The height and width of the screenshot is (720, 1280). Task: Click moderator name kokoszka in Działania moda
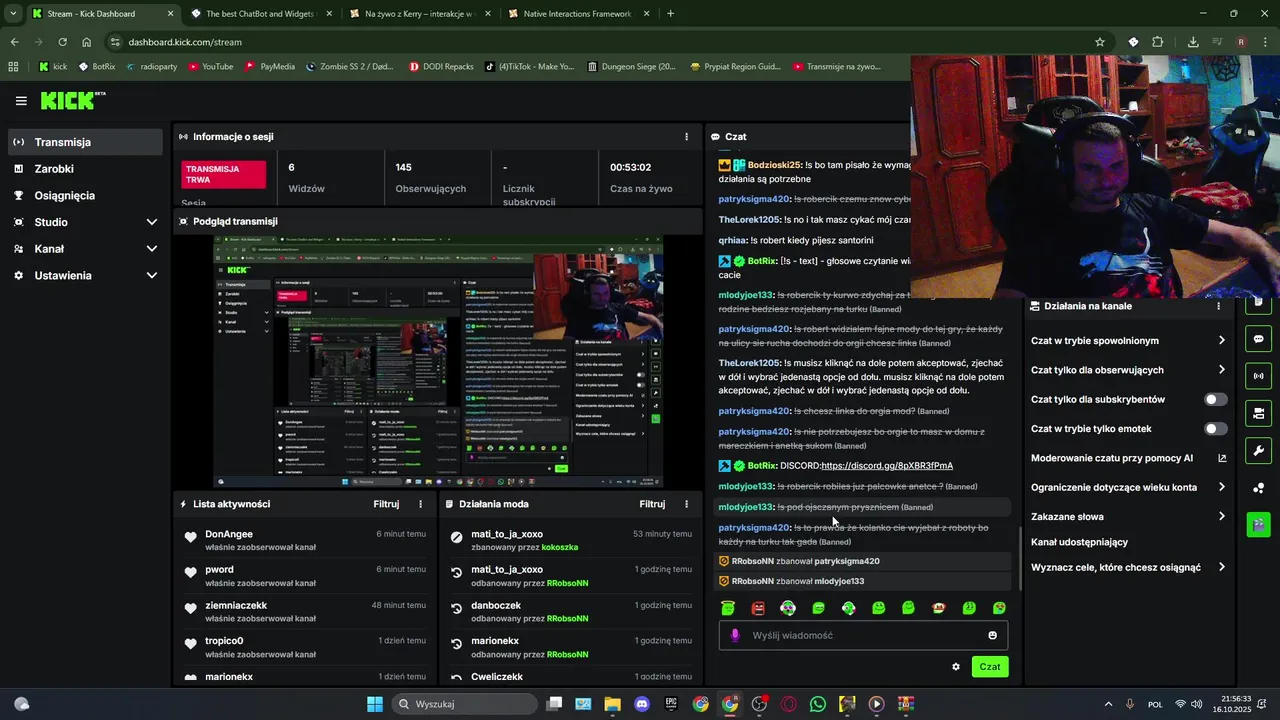pos(560,547)
